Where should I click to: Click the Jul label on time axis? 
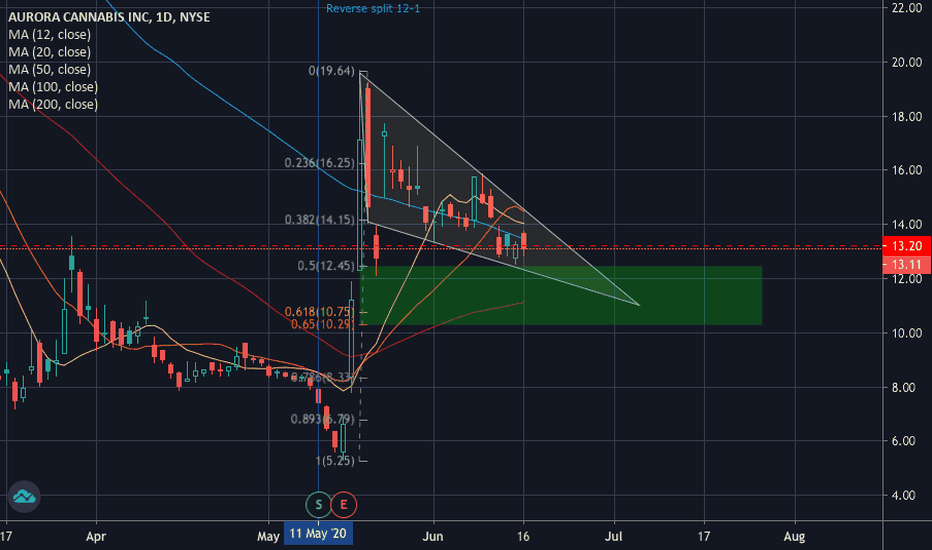pos(613,536)
